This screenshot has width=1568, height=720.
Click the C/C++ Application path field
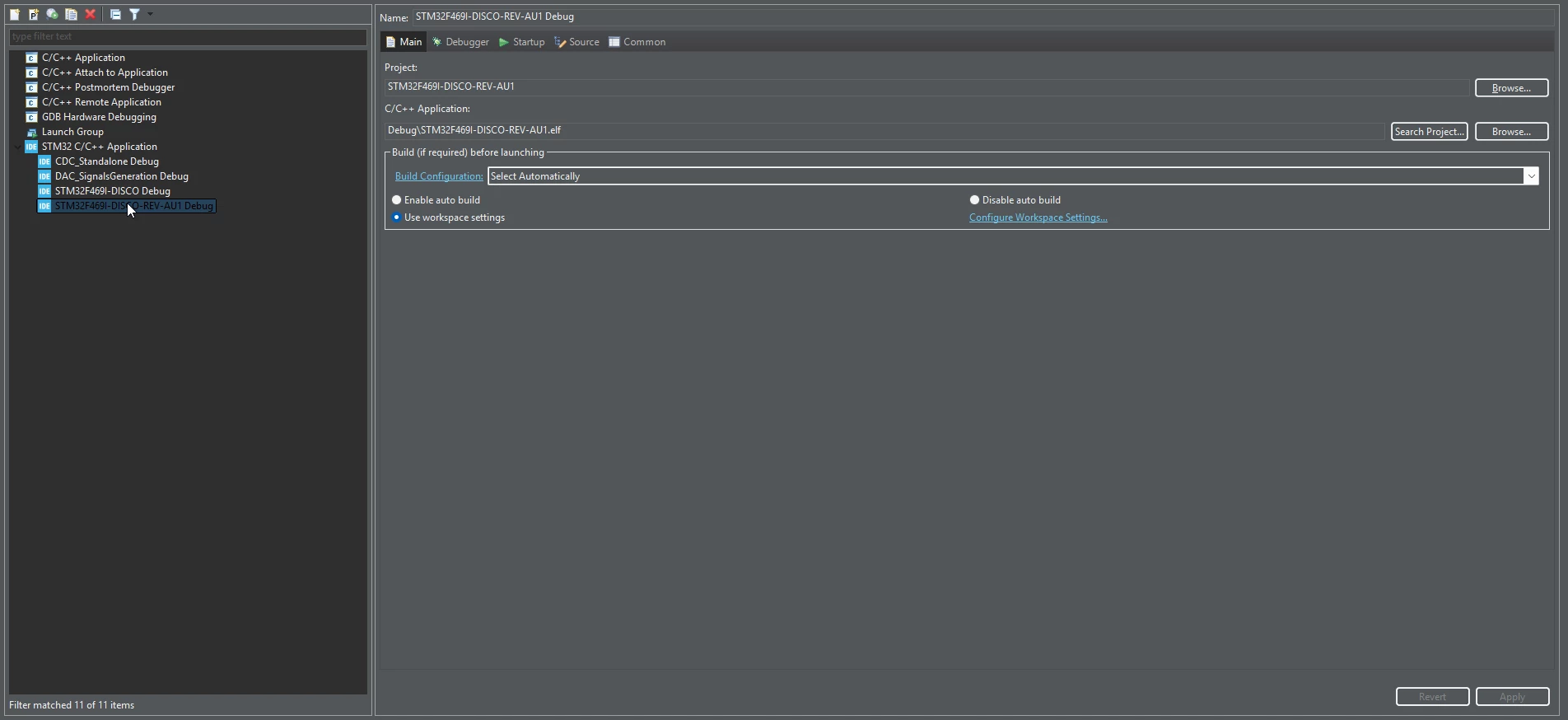(884, 130)
